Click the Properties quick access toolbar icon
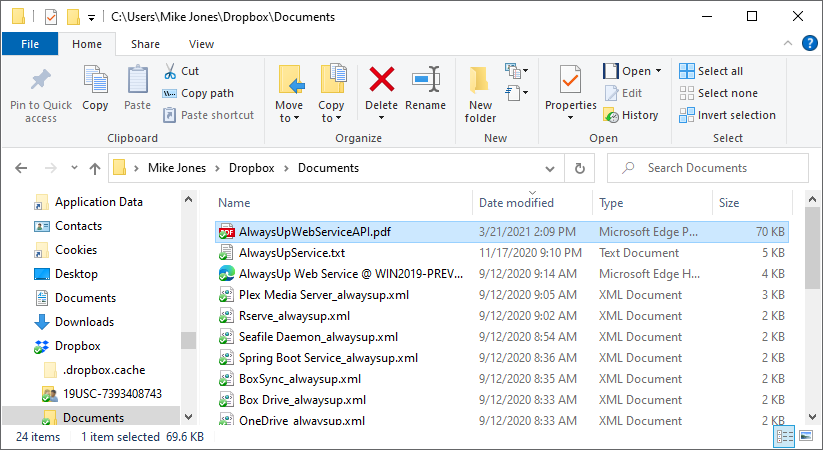The width and height of the screenshot is (823, 450). pos(51,17)
